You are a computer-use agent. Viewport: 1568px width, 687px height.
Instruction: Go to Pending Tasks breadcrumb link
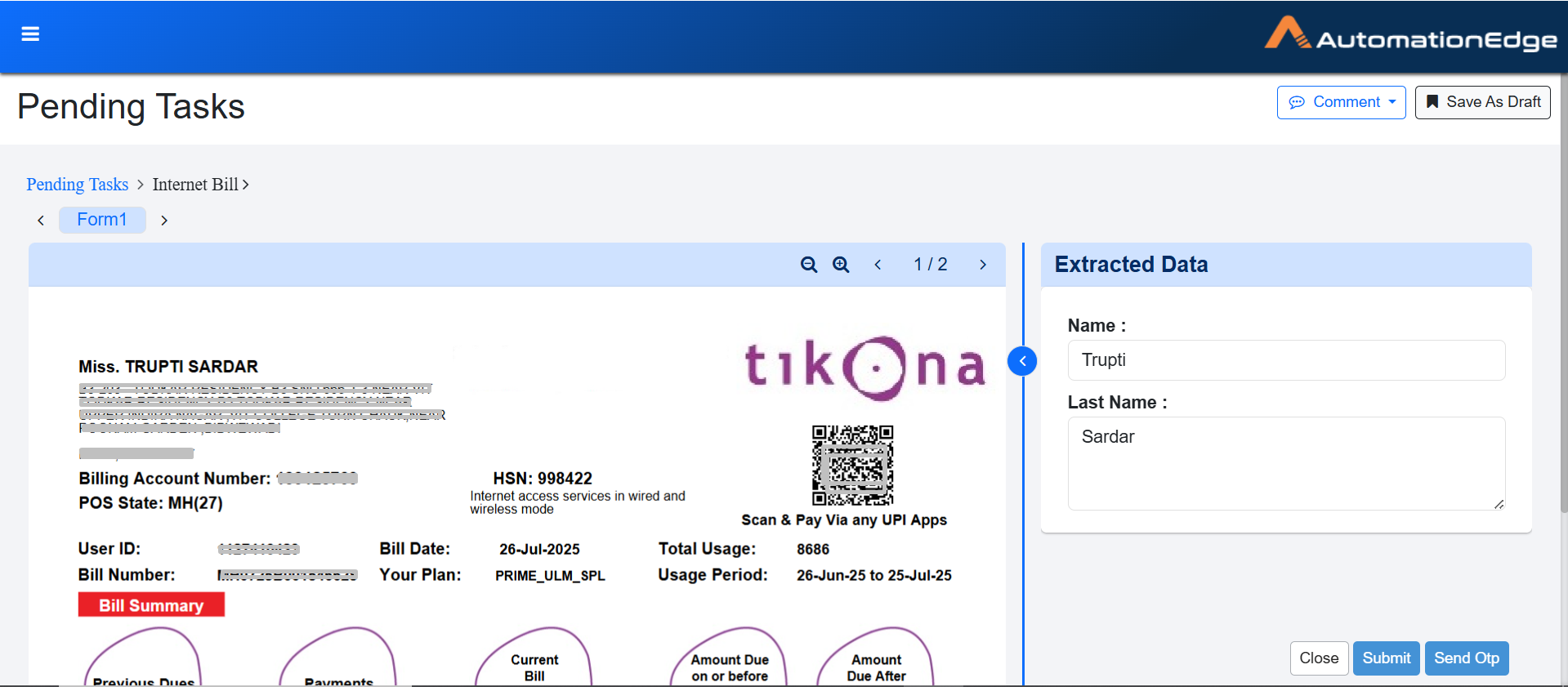77,185
